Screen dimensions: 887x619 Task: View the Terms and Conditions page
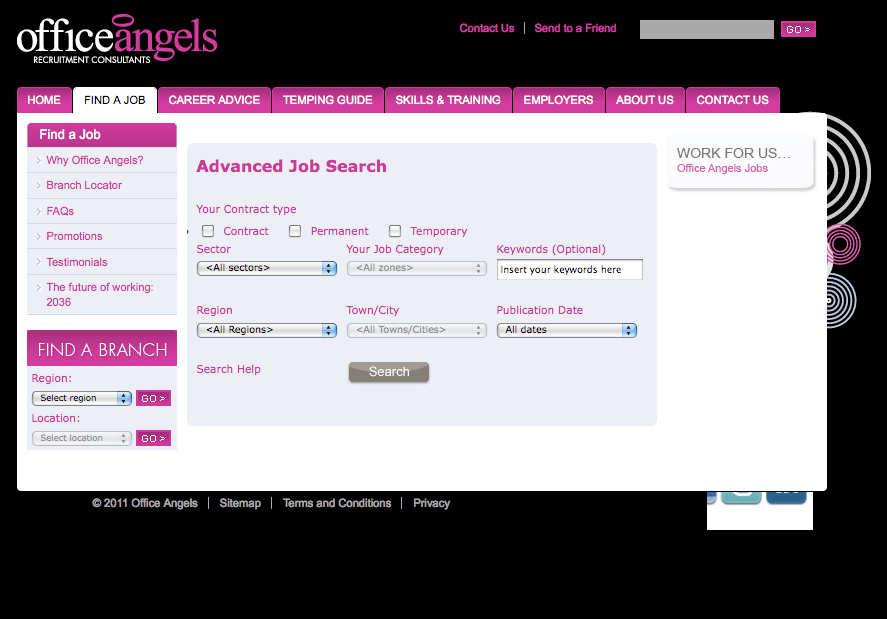[337, 503]
